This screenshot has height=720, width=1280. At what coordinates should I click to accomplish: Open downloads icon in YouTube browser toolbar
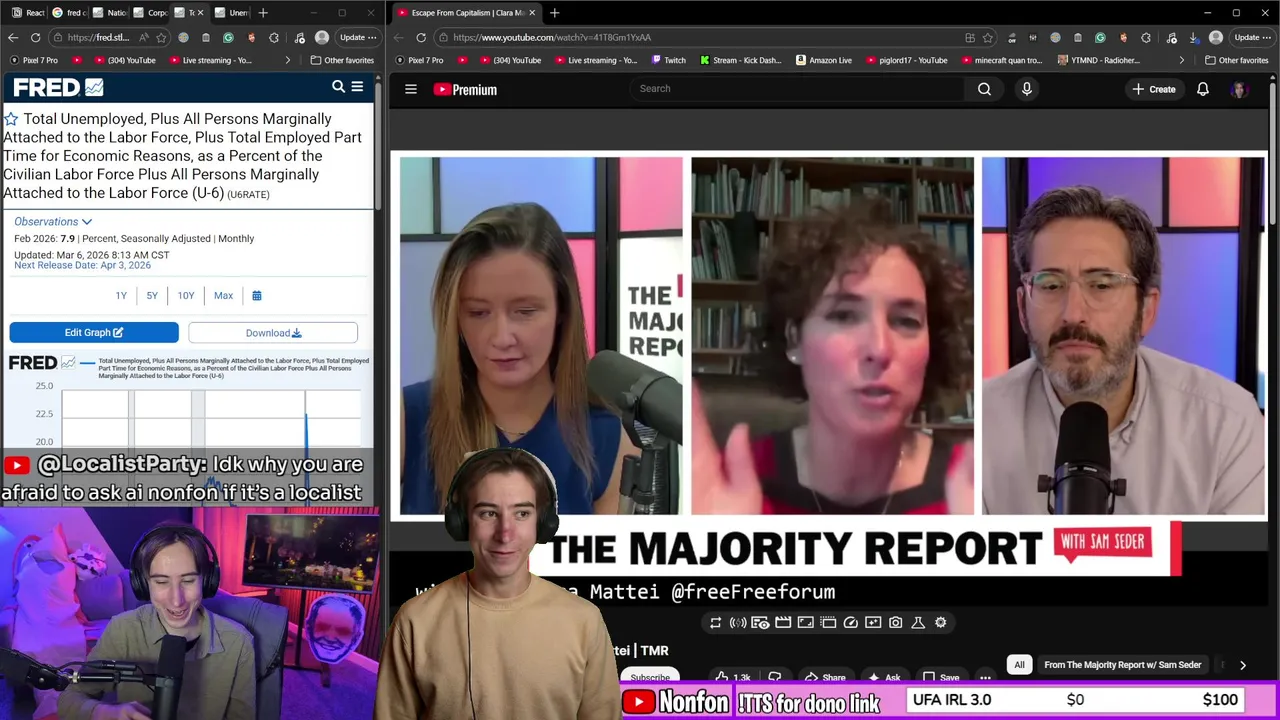(1193, 38)
